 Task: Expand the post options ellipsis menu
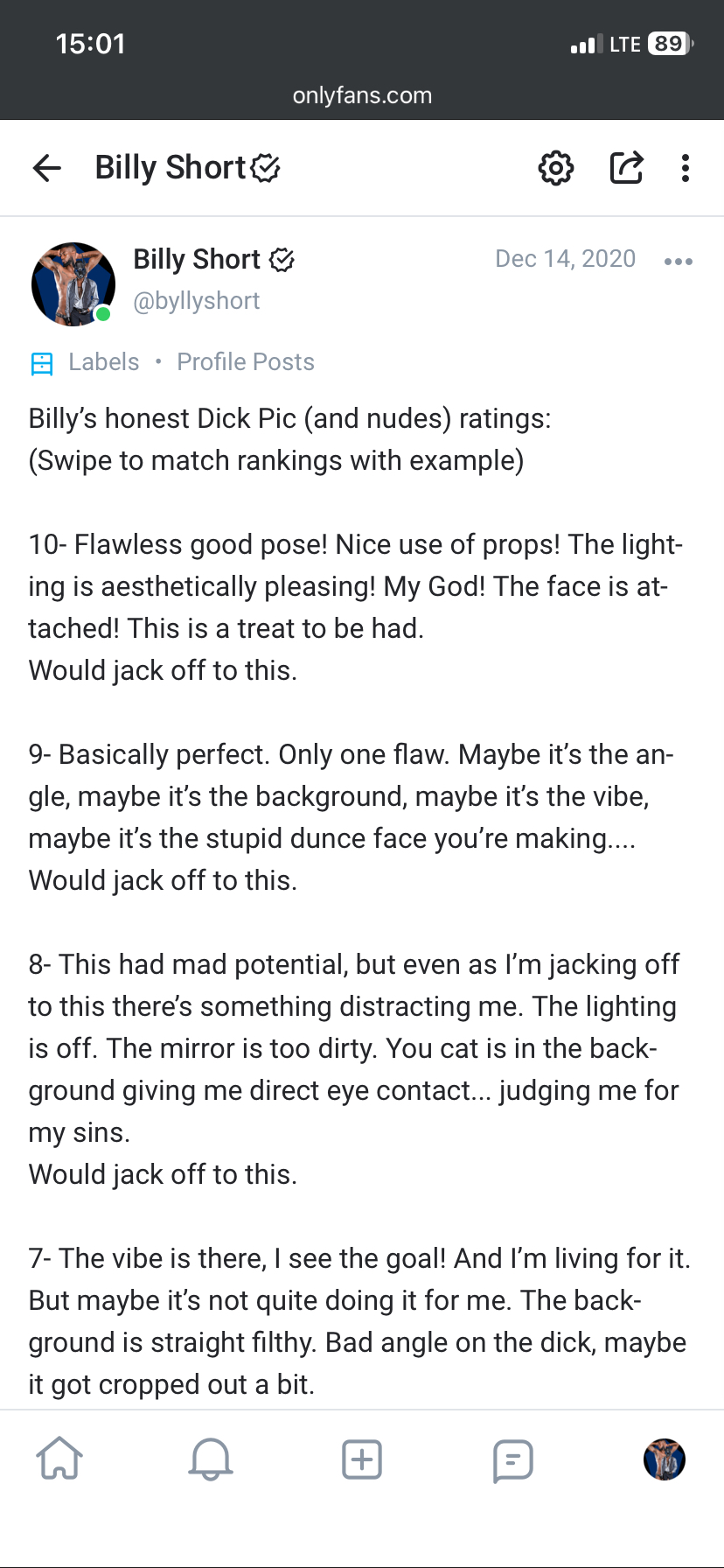pyautogui.click(x=679, y=261)
